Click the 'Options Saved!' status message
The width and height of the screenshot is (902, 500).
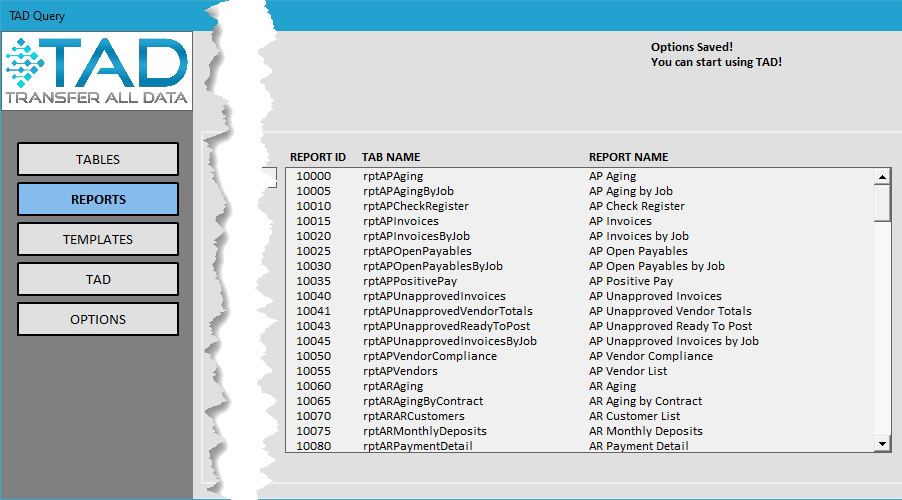(x=691, y=47)
